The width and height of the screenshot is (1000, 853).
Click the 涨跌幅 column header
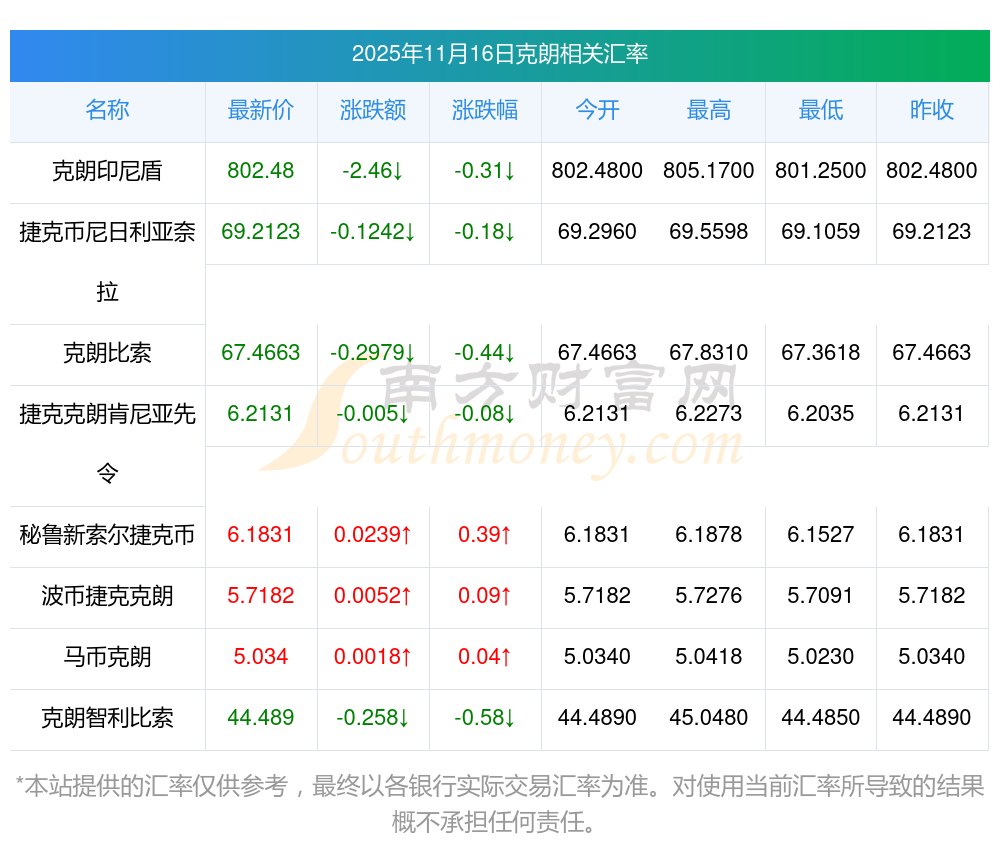coord(485,111)
